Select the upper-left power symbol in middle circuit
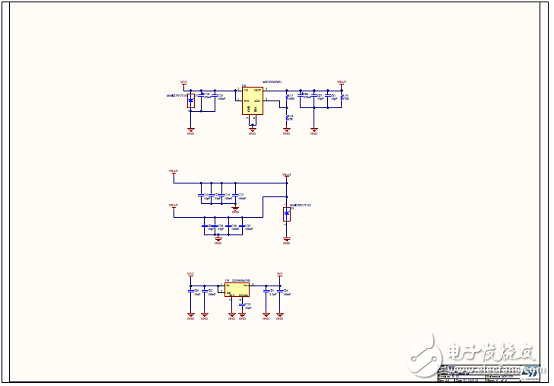This screenshot has width=554, height=386. [173, 173]
